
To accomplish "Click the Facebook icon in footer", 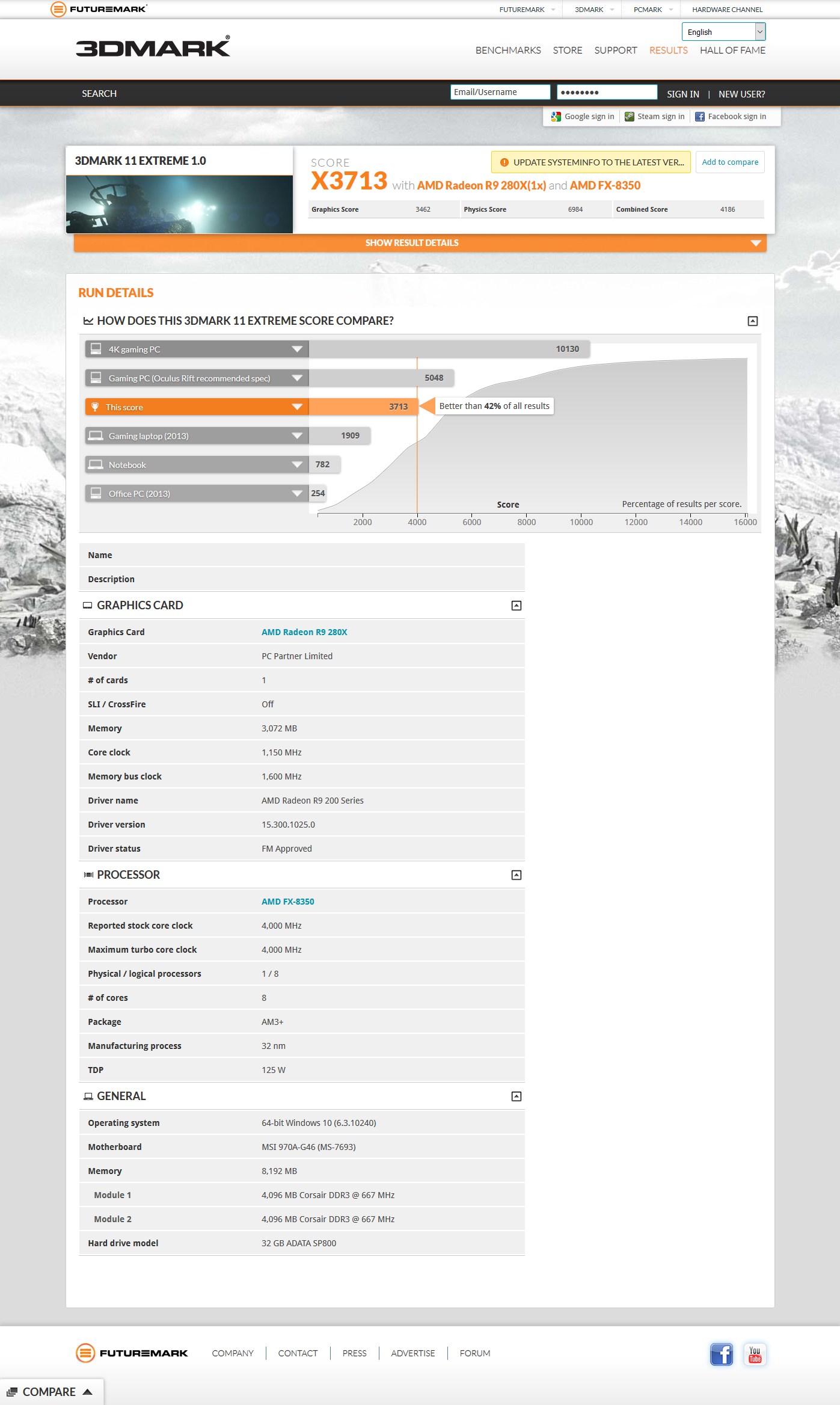I will (x=722, y=1354).
